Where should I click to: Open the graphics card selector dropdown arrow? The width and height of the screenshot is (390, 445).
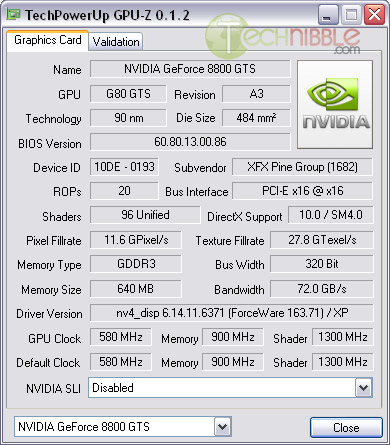pyautogui.click(x=222, y=426)
